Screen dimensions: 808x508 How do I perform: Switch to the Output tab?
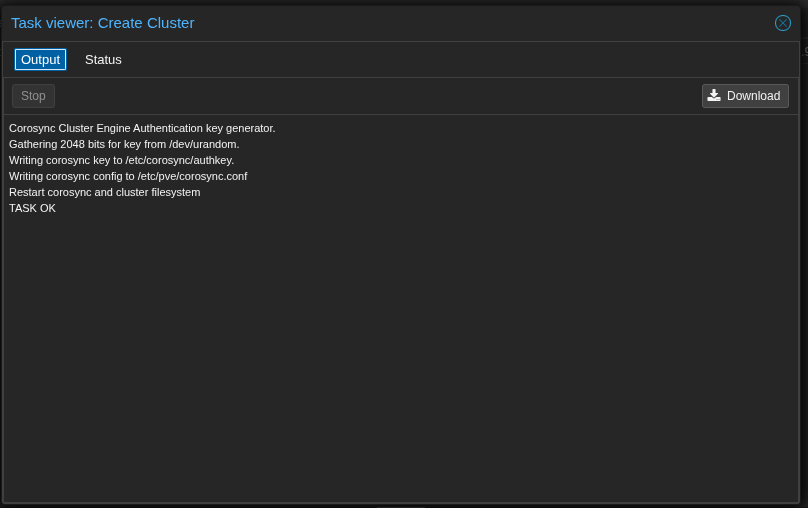point(40,60)
